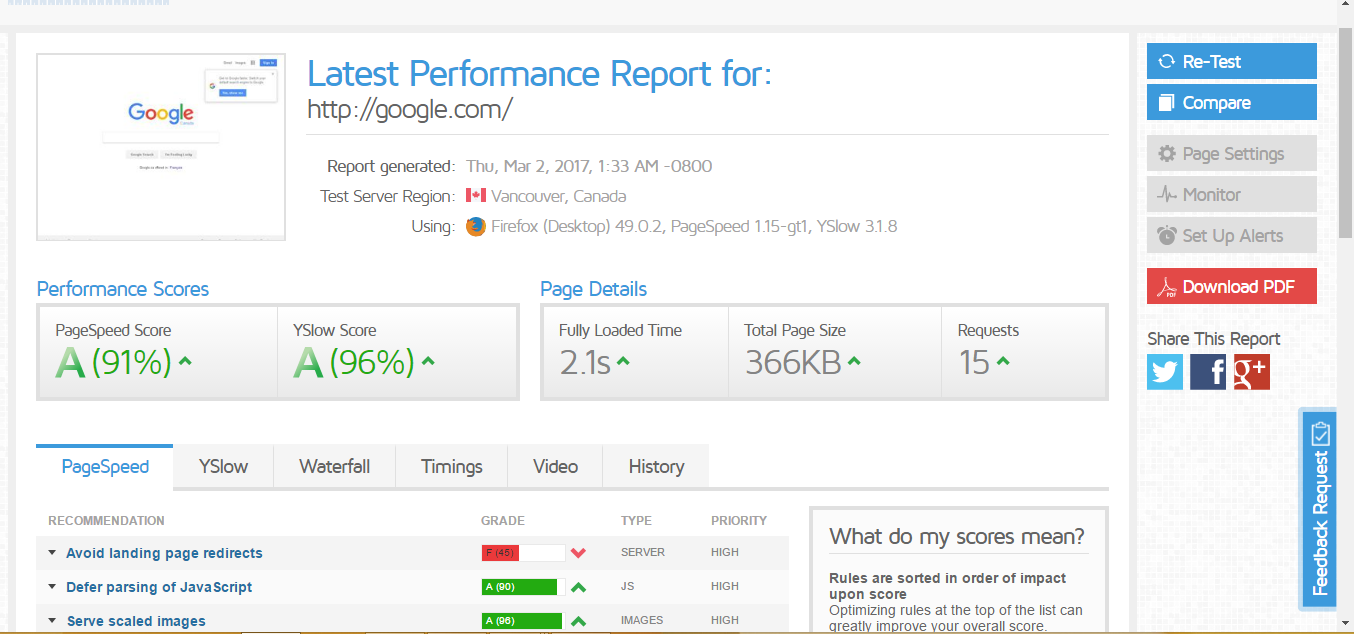Open Avoid landing page redirects recommendation
Screen dimensions: 1354x634
(164, 553)
